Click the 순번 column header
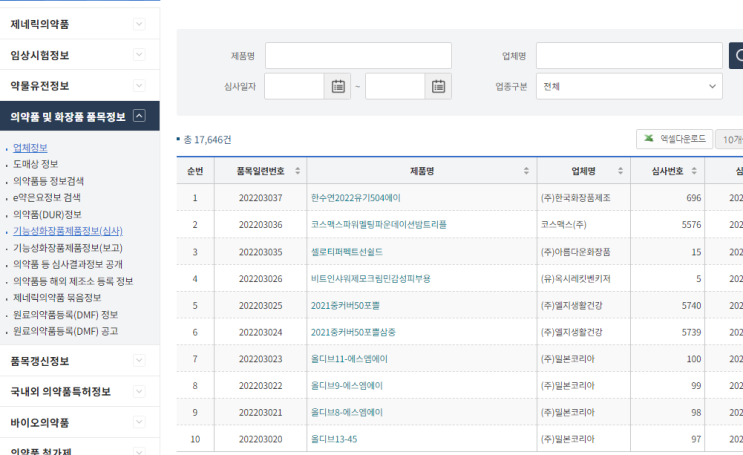This screenshot has height=455, width=743. (195, 171)
